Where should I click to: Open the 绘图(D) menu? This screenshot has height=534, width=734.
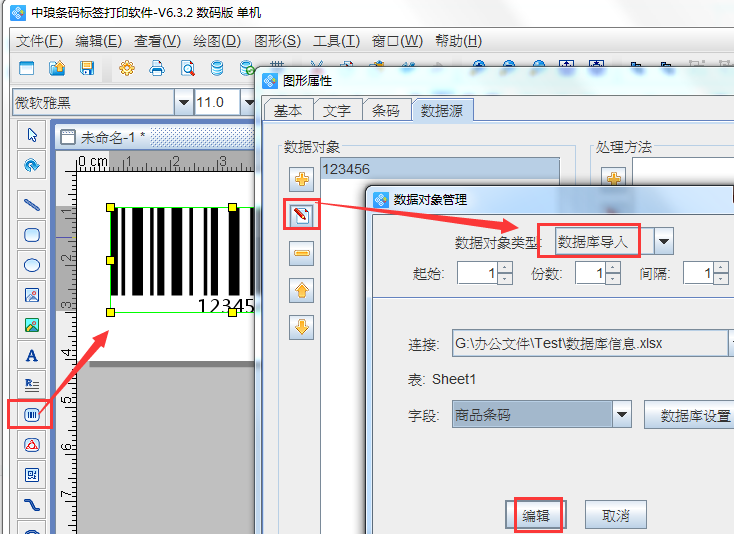[x=217, y=41]
